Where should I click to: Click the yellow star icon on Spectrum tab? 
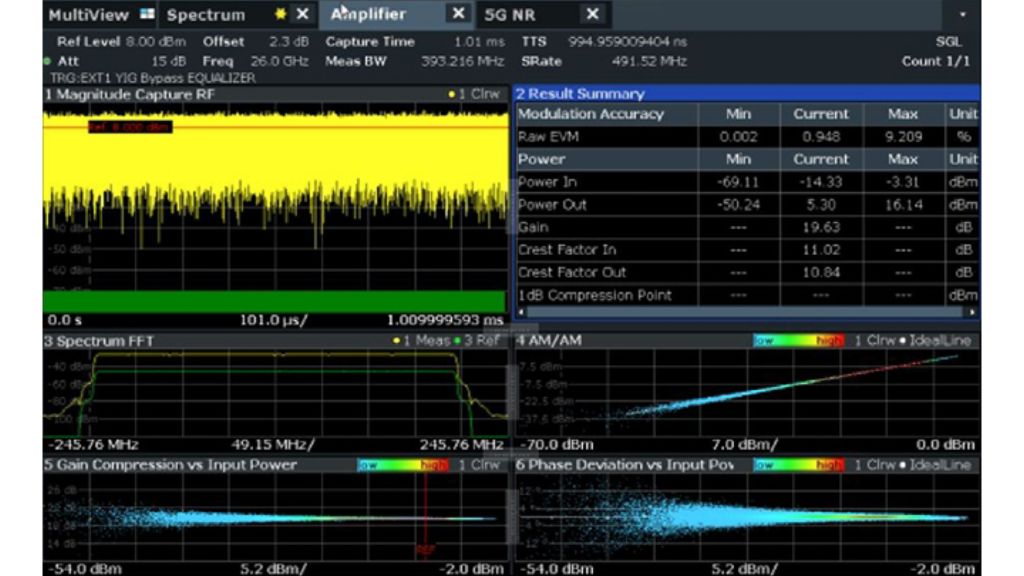click(x=281, y=15)
